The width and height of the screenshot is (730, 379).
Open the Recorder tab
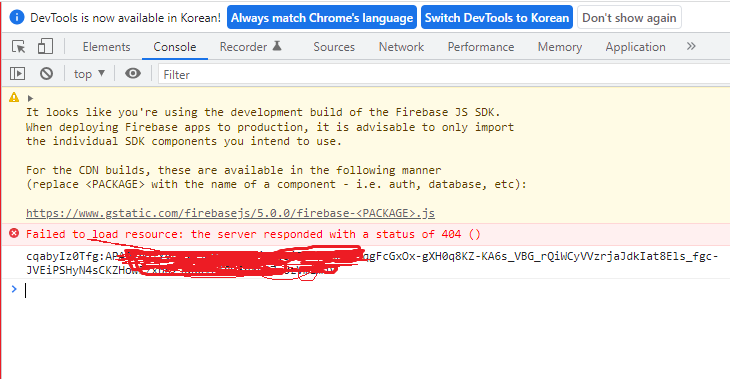coord(250,47)
